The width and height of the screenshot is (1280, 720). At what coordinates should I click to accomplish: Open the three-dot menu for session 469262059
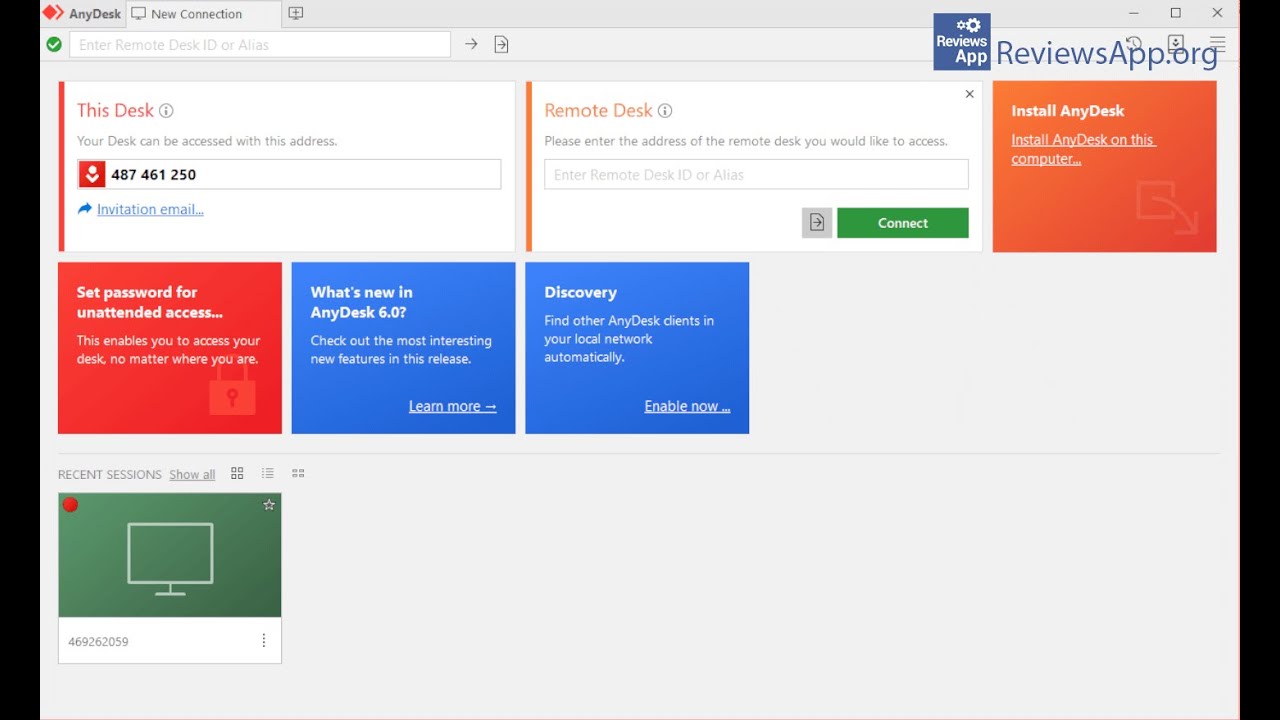pyautogui.click(x=264, y=640)
